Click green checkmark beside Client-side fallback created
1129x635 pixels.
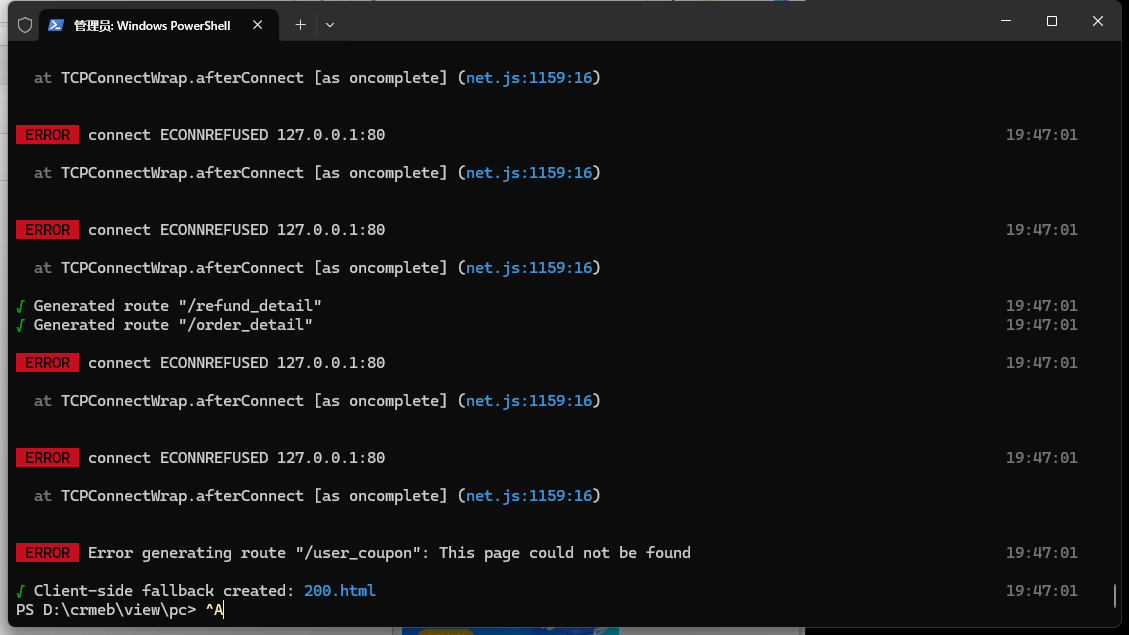click(20, 591)
